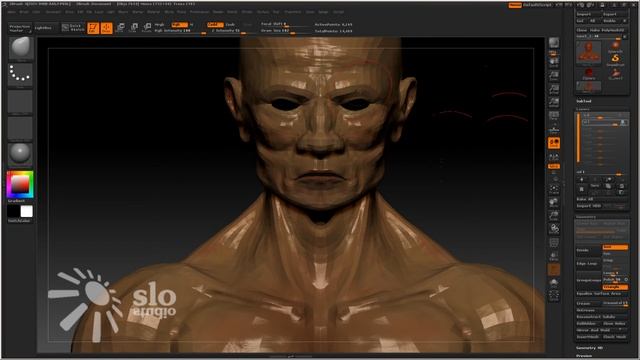Toggle the orange Smt button near Divide
The height and width of the screenshot is (360, 640).
615,247
